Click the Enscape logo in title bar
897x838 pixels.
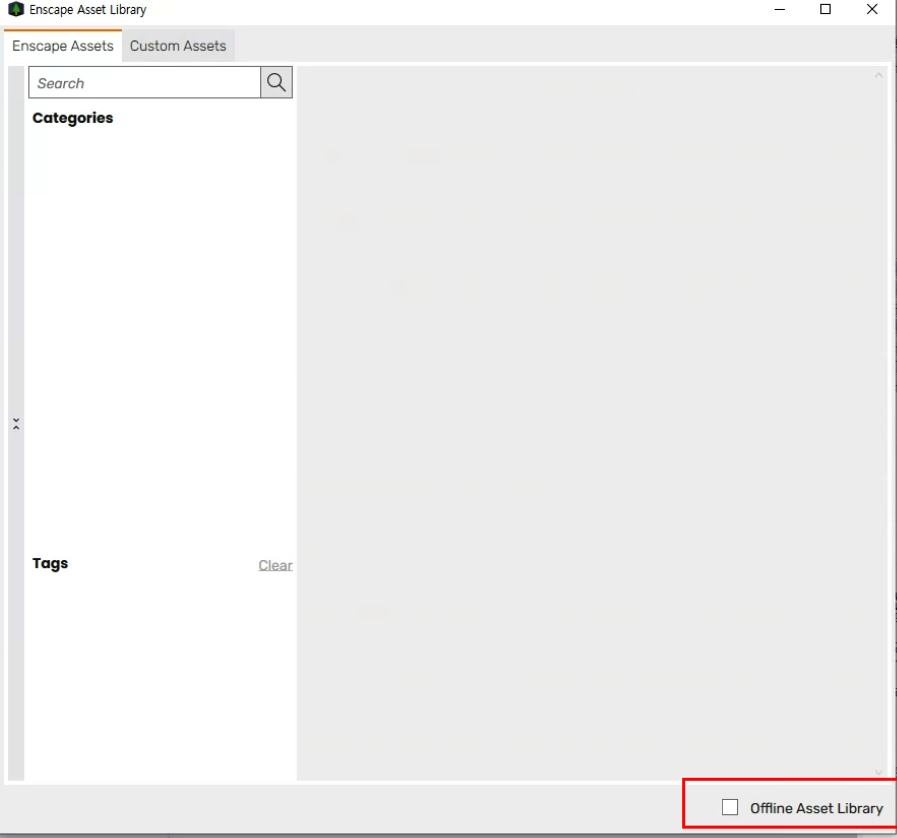tap(16, 9)
